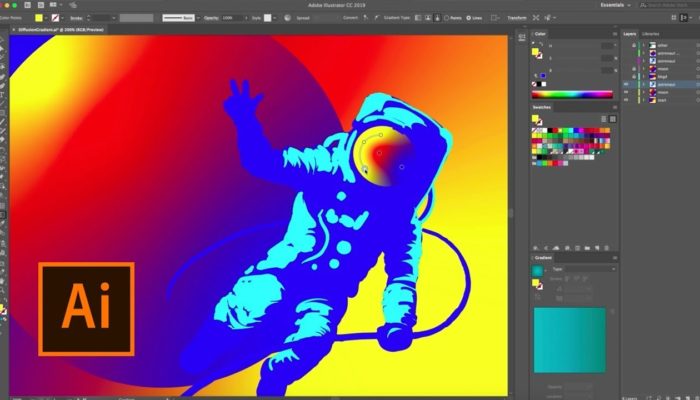Toggle lock on the topmost layer
The height and width of the screenshot is (400, 700).
[x=634, y=45]
